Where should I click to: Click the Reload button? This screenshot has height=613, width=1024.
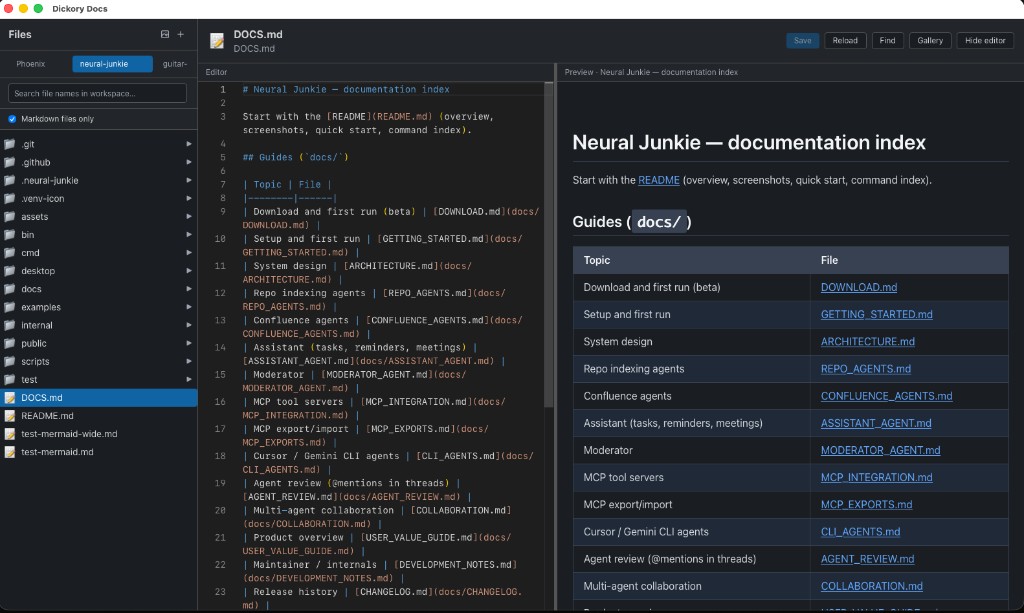(845, 40)
